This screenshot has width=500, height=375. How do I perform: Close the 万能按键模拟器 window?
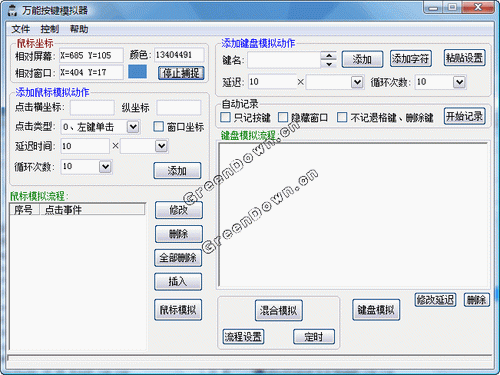coord(478,7)
